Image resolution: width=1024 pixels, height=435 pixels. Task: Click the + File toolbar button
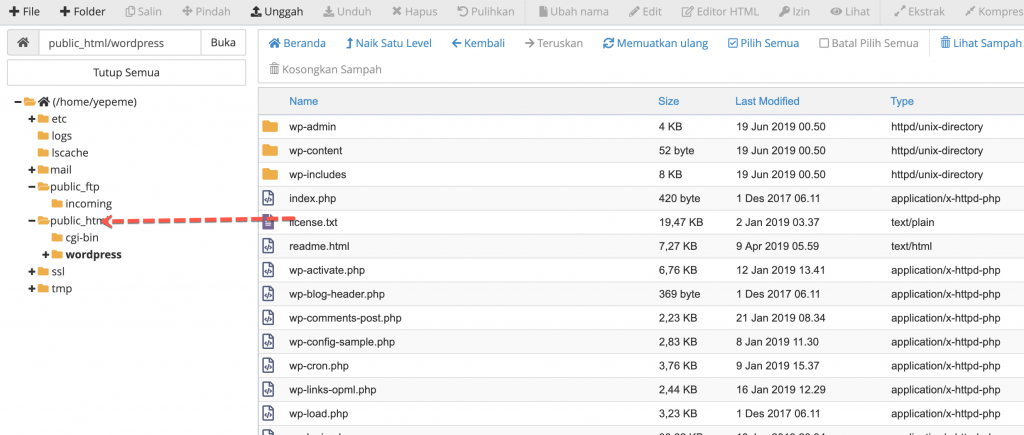coord(21,12)
